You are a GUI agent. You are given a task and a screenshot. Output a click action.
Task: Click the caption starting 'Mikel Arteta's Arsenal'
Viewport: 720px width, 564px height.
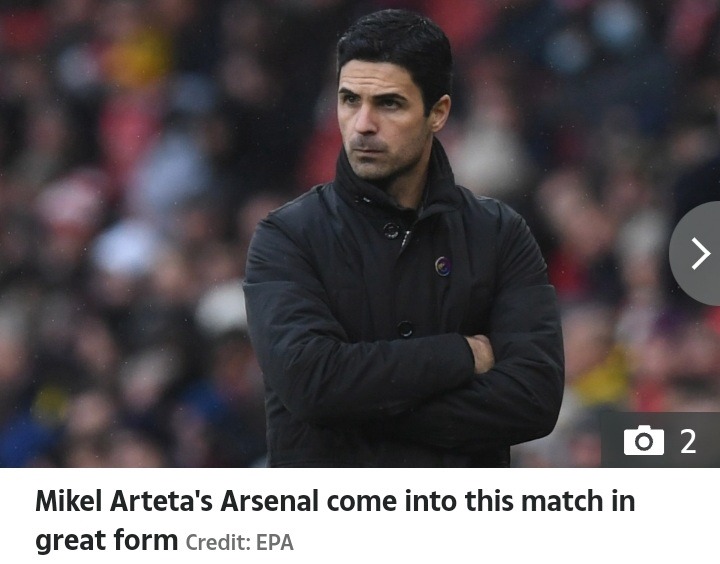click(x=335, y=520)
